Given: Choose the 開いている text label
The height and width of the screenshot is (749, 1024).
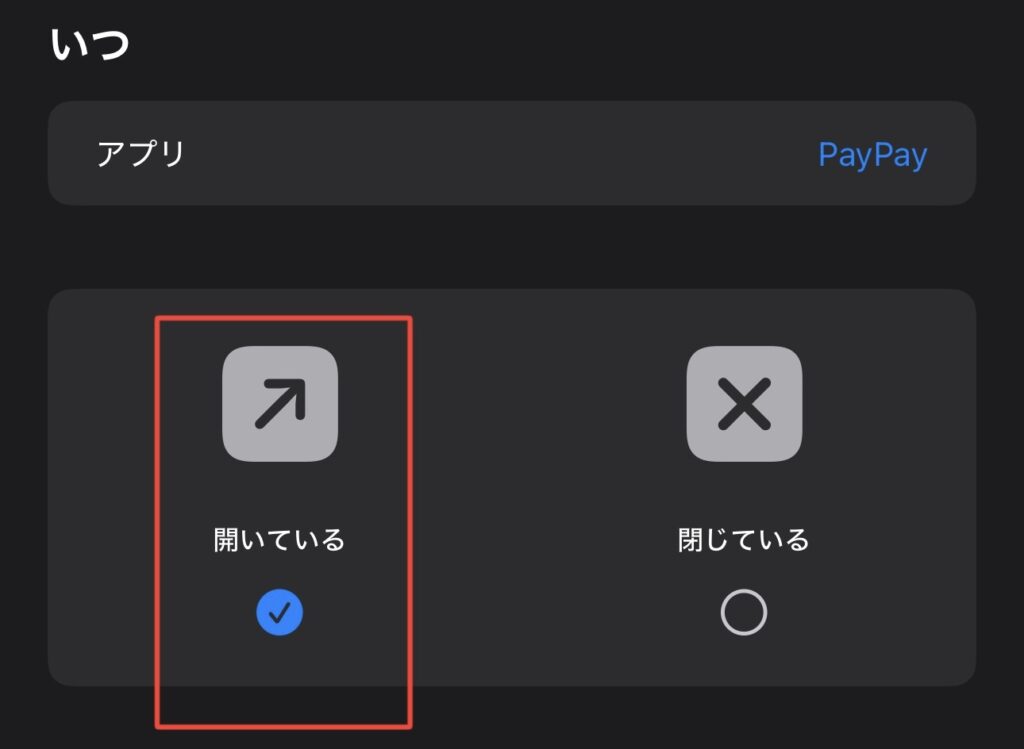Looking at the screenshot, I should [280, 540].
